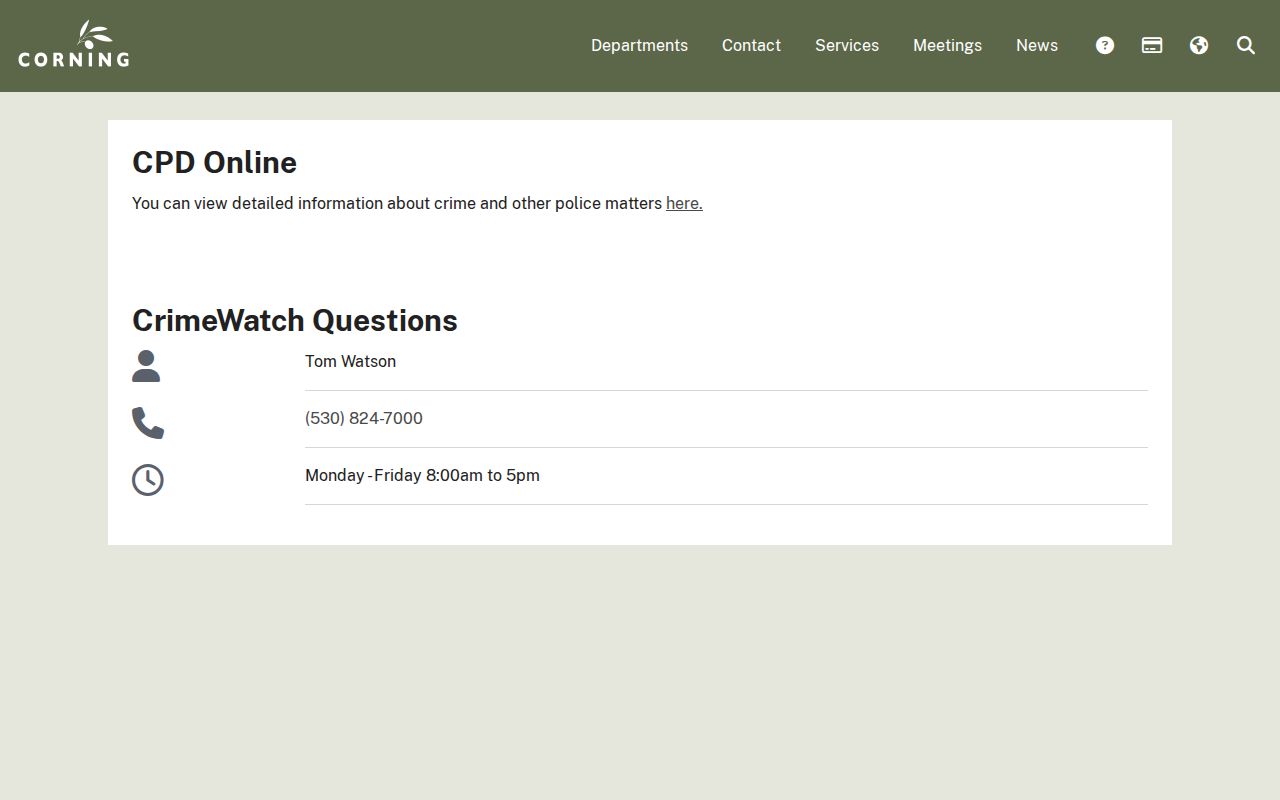Expand the Meetings menu
The image size is (1280, 800).
pos(947,45)
